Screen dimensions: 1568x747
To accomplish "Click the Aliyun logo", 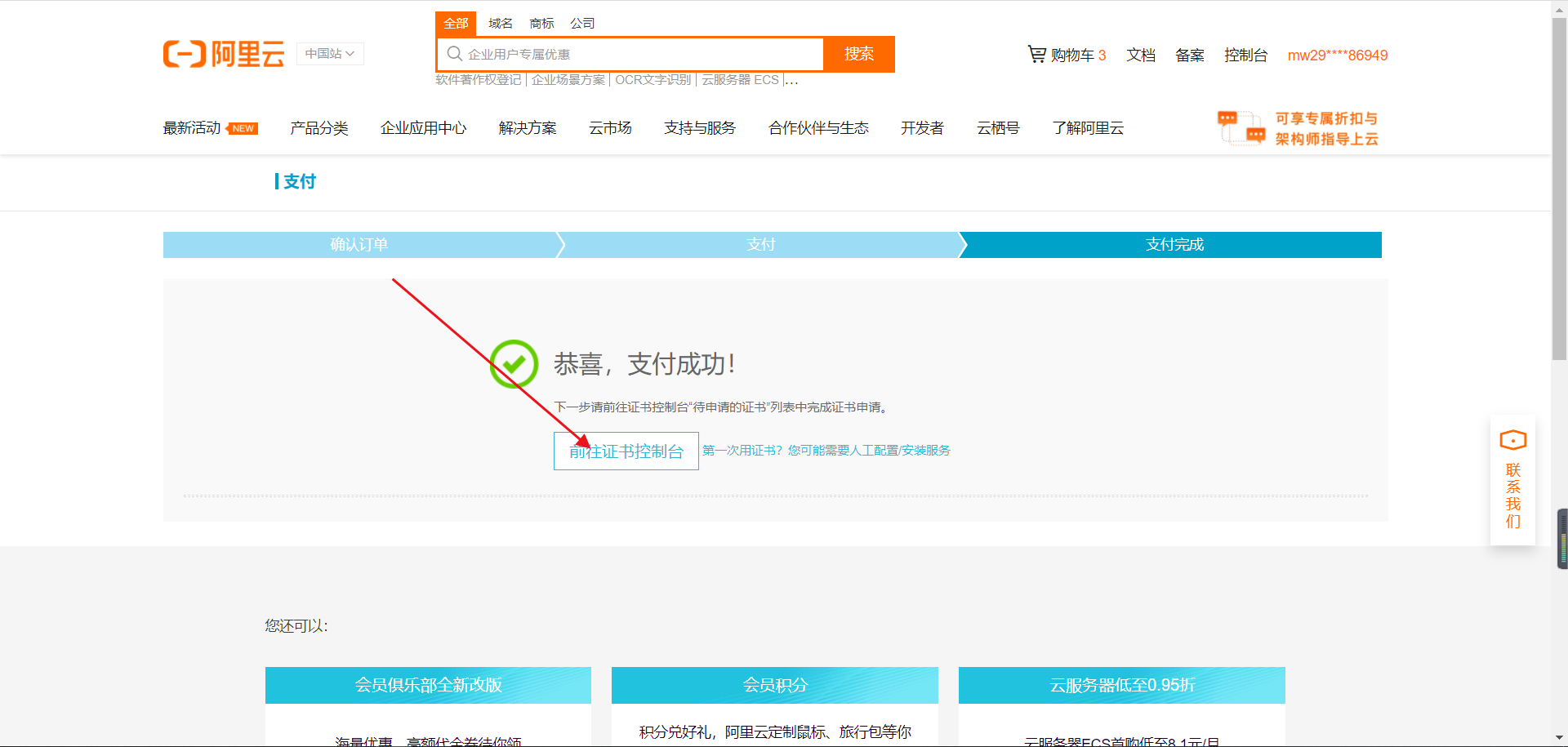I will pyautogui.click(x=224, y=54).
